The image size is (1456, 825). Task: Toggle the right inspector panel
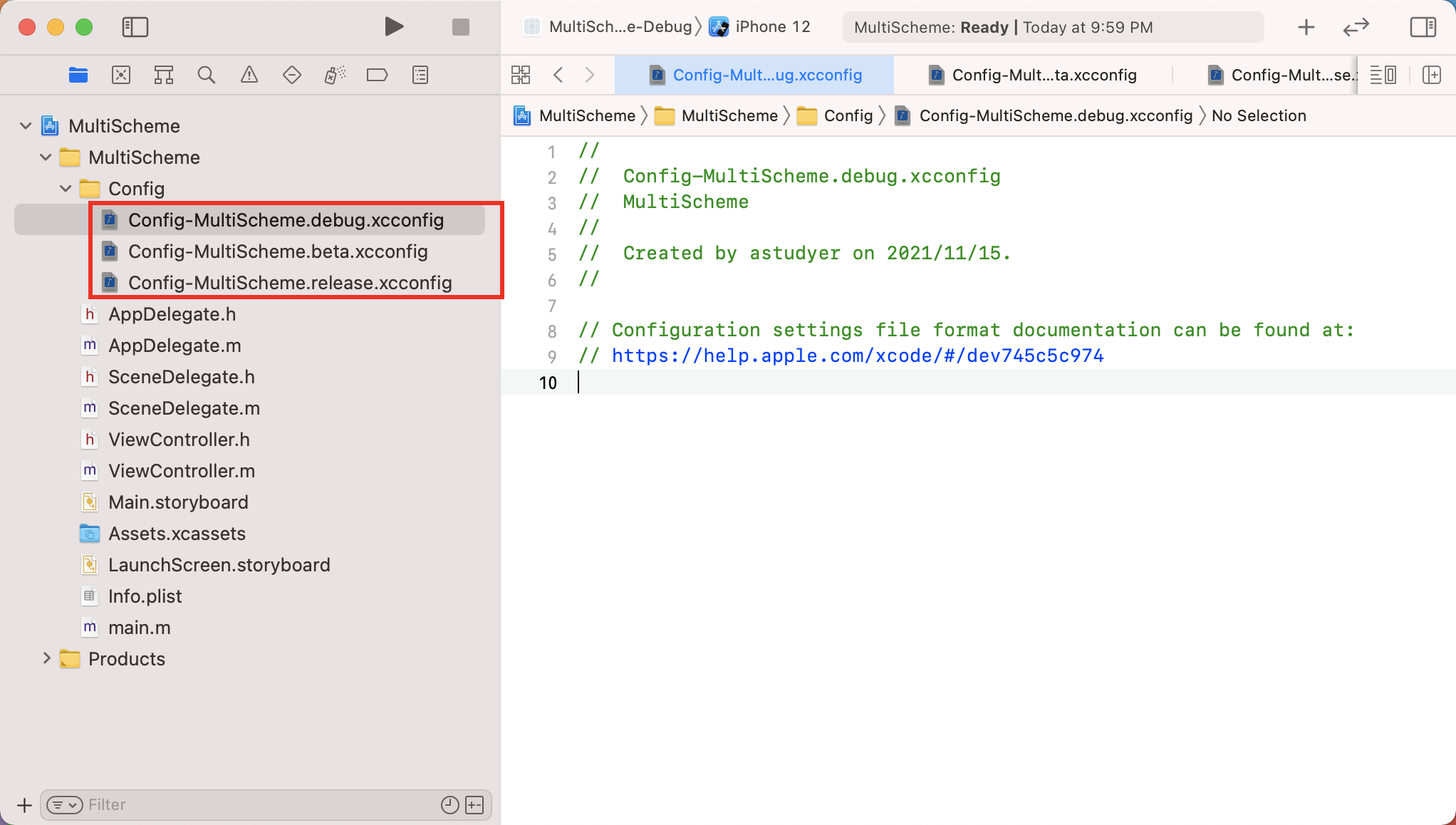(1423, 27)
